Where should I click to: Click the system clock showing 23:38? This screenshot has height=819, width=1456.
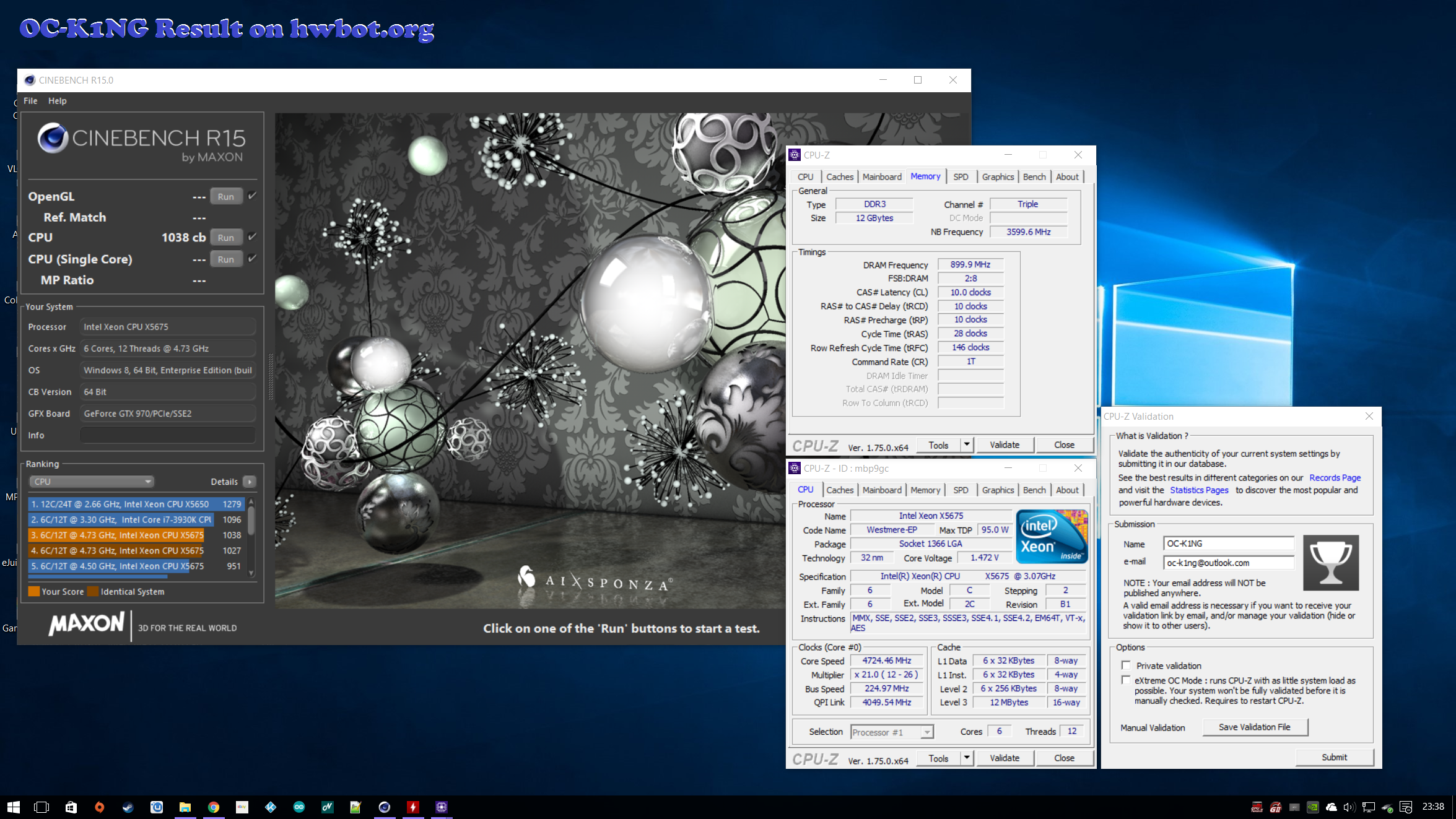(1433, 807)
